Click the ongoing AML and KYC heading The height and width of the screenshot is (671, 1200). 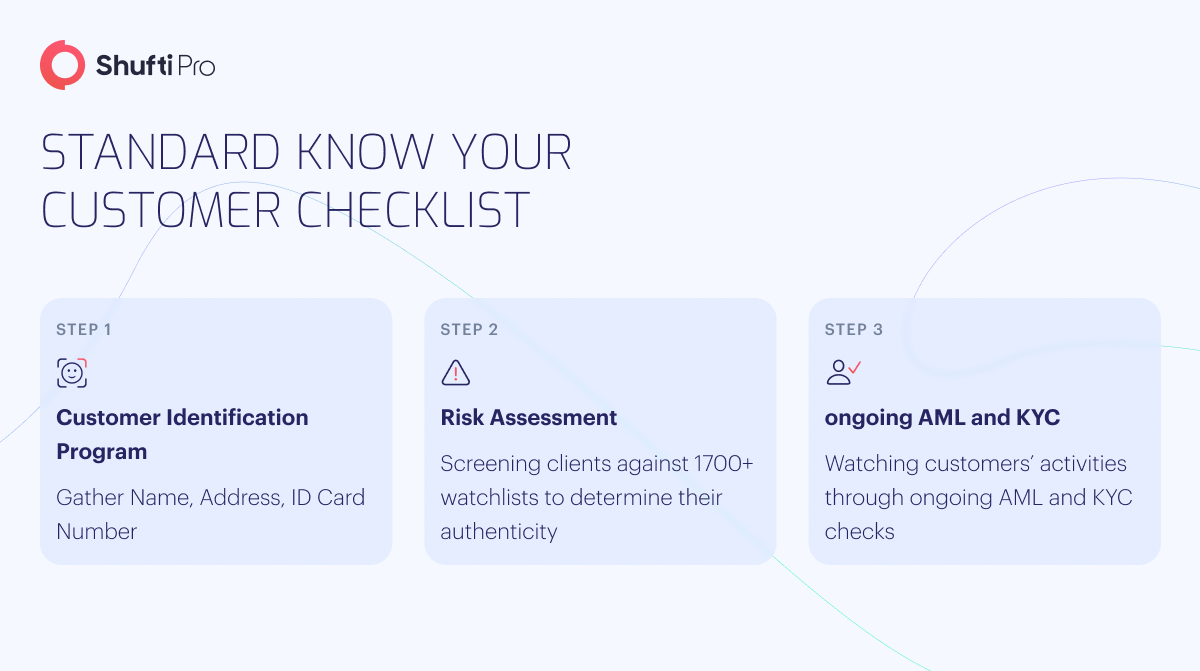click(942, 417)
